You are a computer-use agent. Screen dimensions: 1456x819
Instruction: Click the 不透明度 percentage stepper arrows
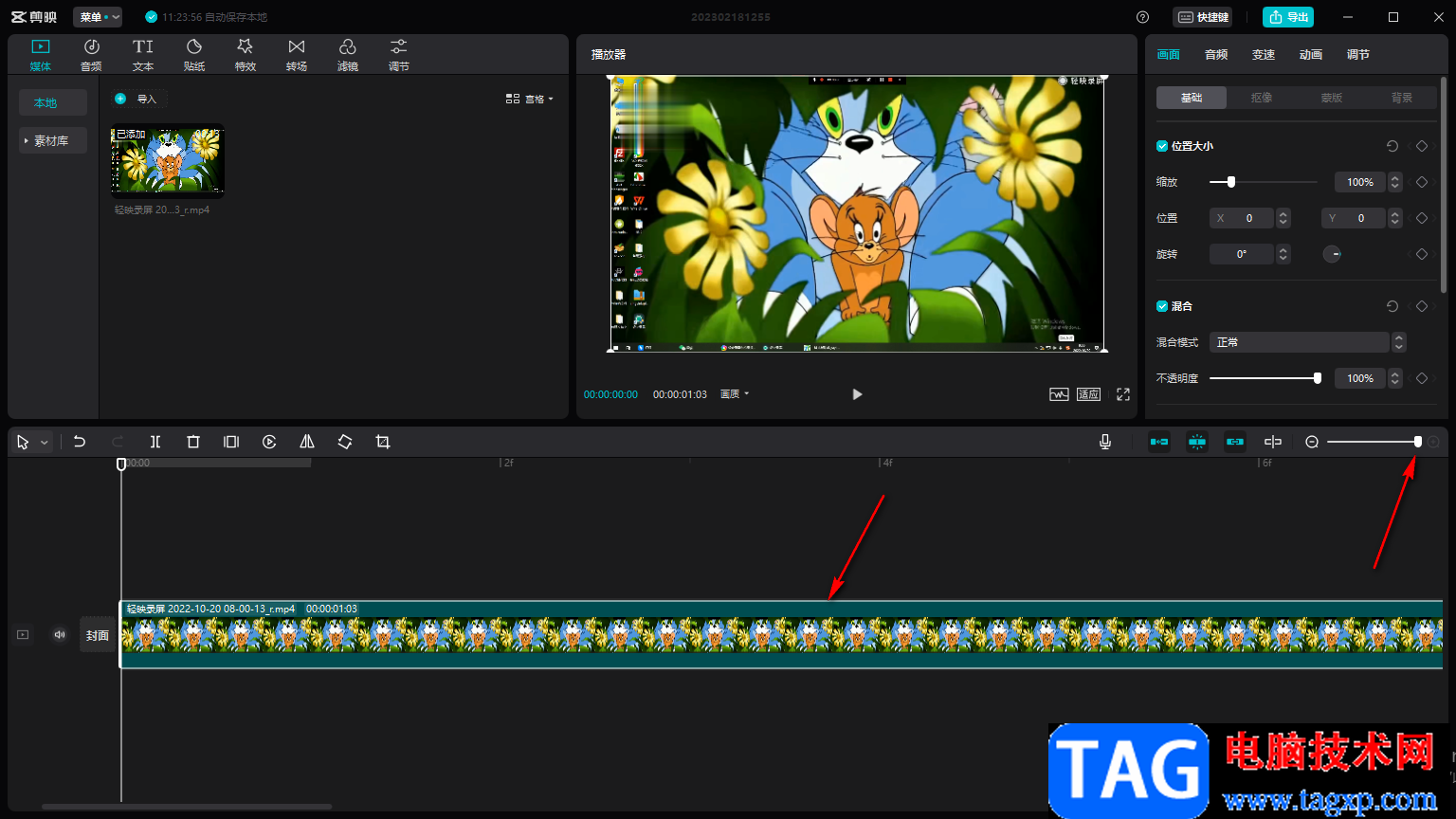[1395, 378]
